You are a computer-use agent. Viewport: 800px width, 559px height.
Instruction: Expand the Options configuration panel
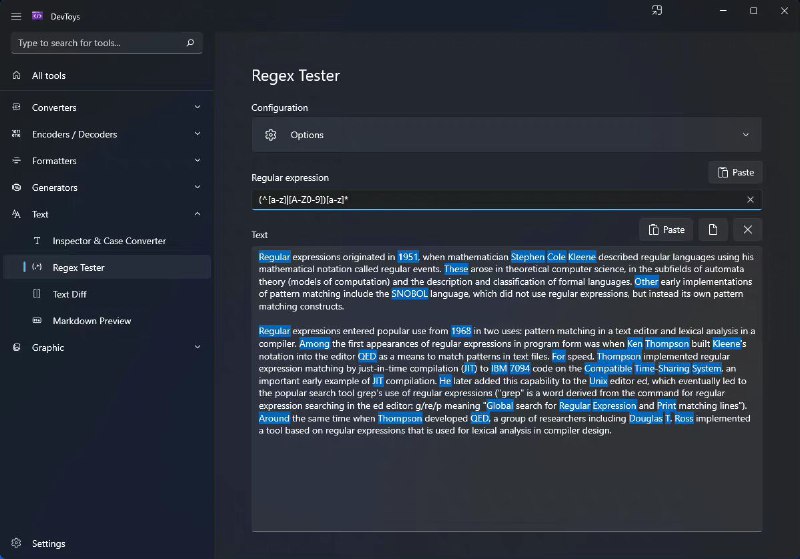[746, 135]
